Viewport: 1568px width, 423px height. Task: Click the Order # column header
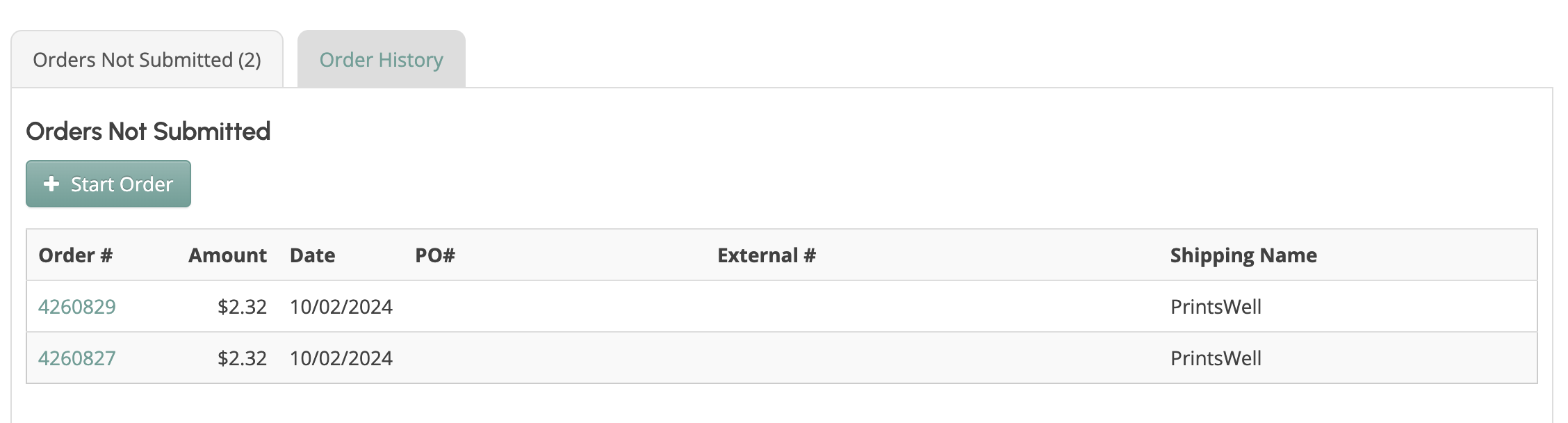pos(76,255)
